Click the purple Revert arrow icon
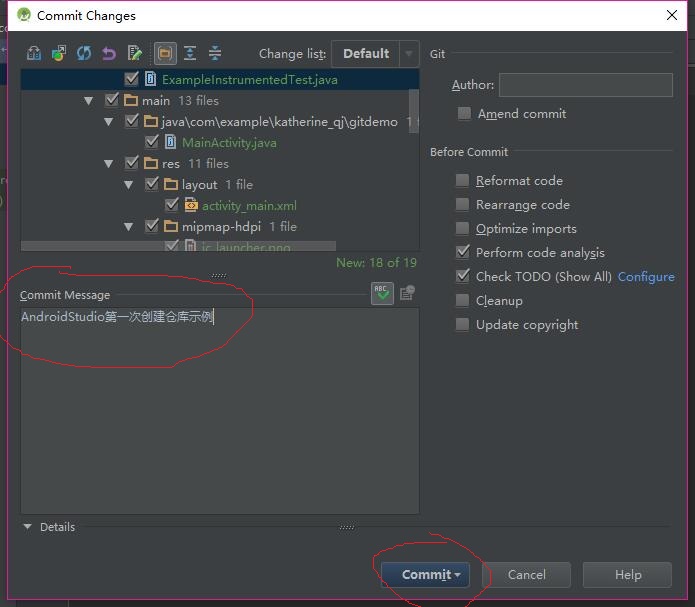Screen dimensions: 695x607 click(109, 54)
